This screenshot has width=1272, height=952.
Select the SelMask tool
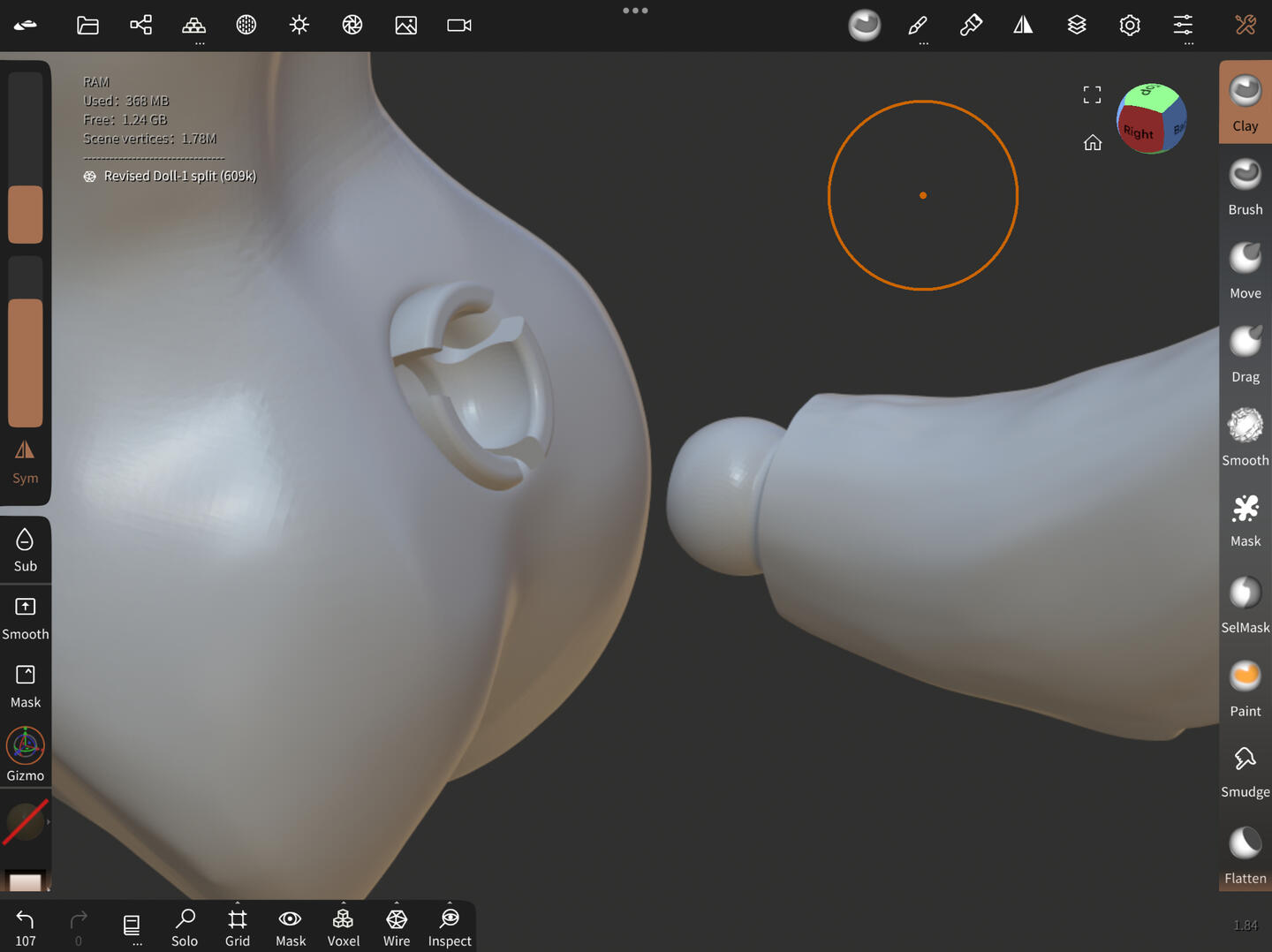pos(1245,604)
